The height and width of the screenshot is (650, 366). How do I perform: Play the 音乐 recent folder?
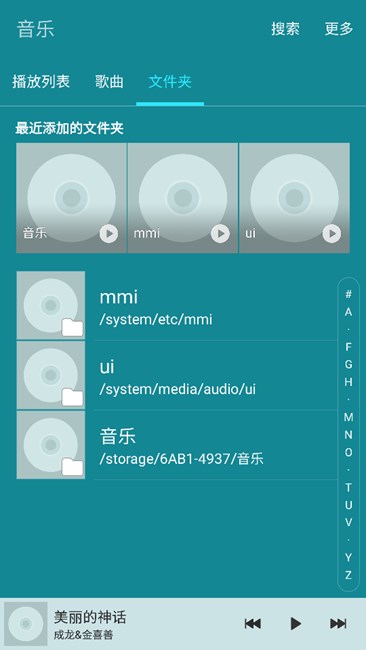(x=109, y=234)
